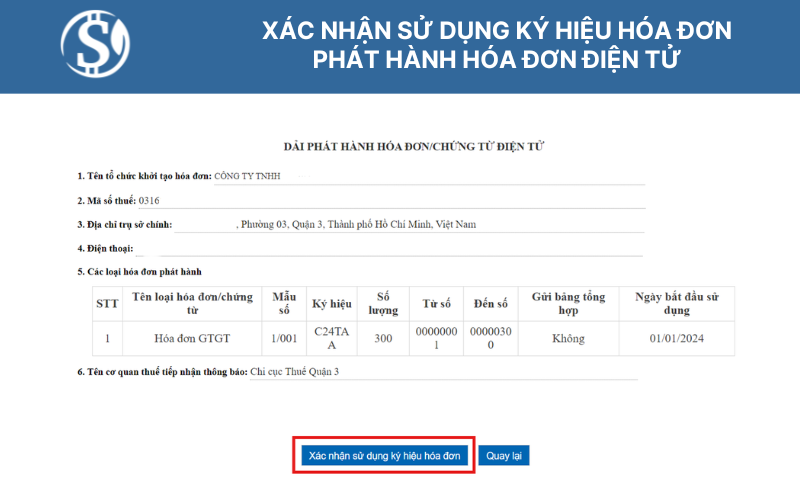The image size is (800, 500).
Task: Click the dollar-sign logo in header
Action: pos(95,44)
